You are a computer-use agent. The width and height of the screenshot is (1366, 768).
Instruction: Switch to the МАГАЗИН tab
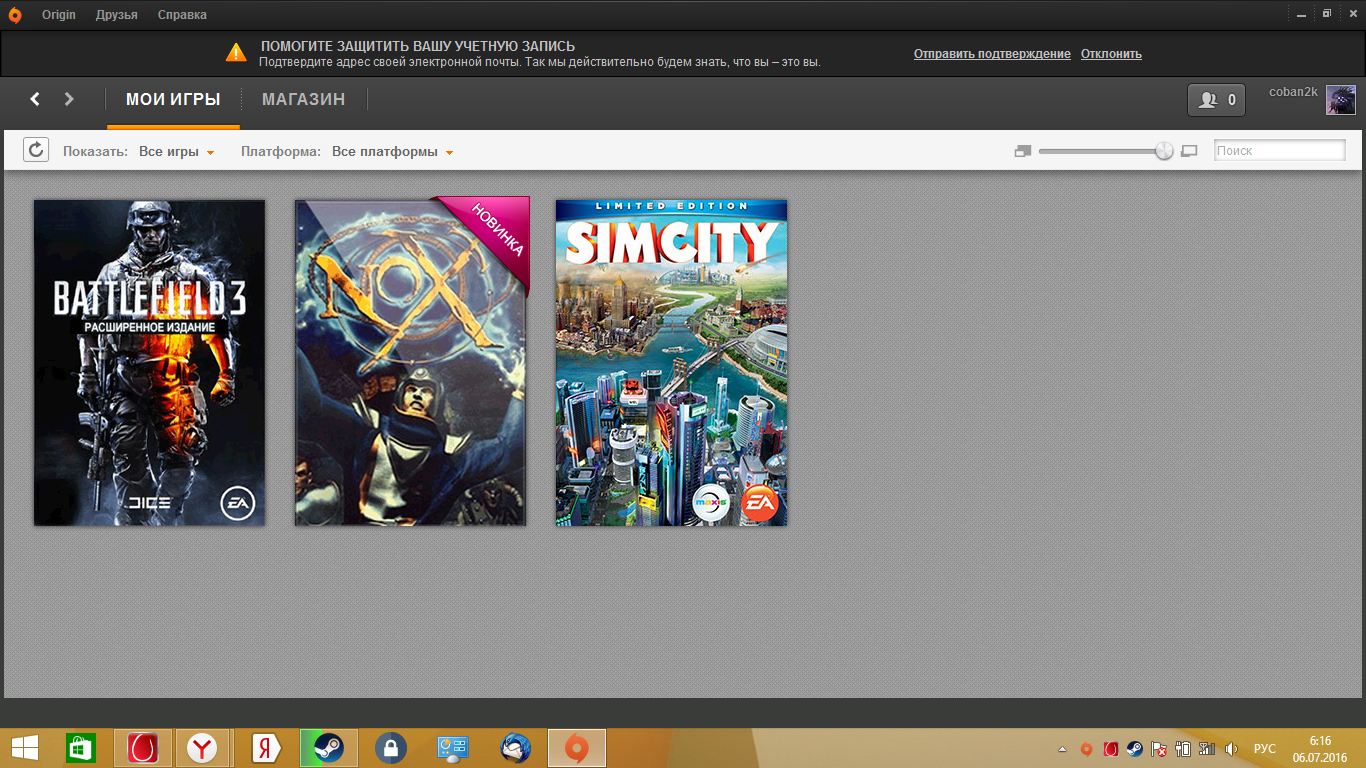pyautogui.click(x=304, y=100)
